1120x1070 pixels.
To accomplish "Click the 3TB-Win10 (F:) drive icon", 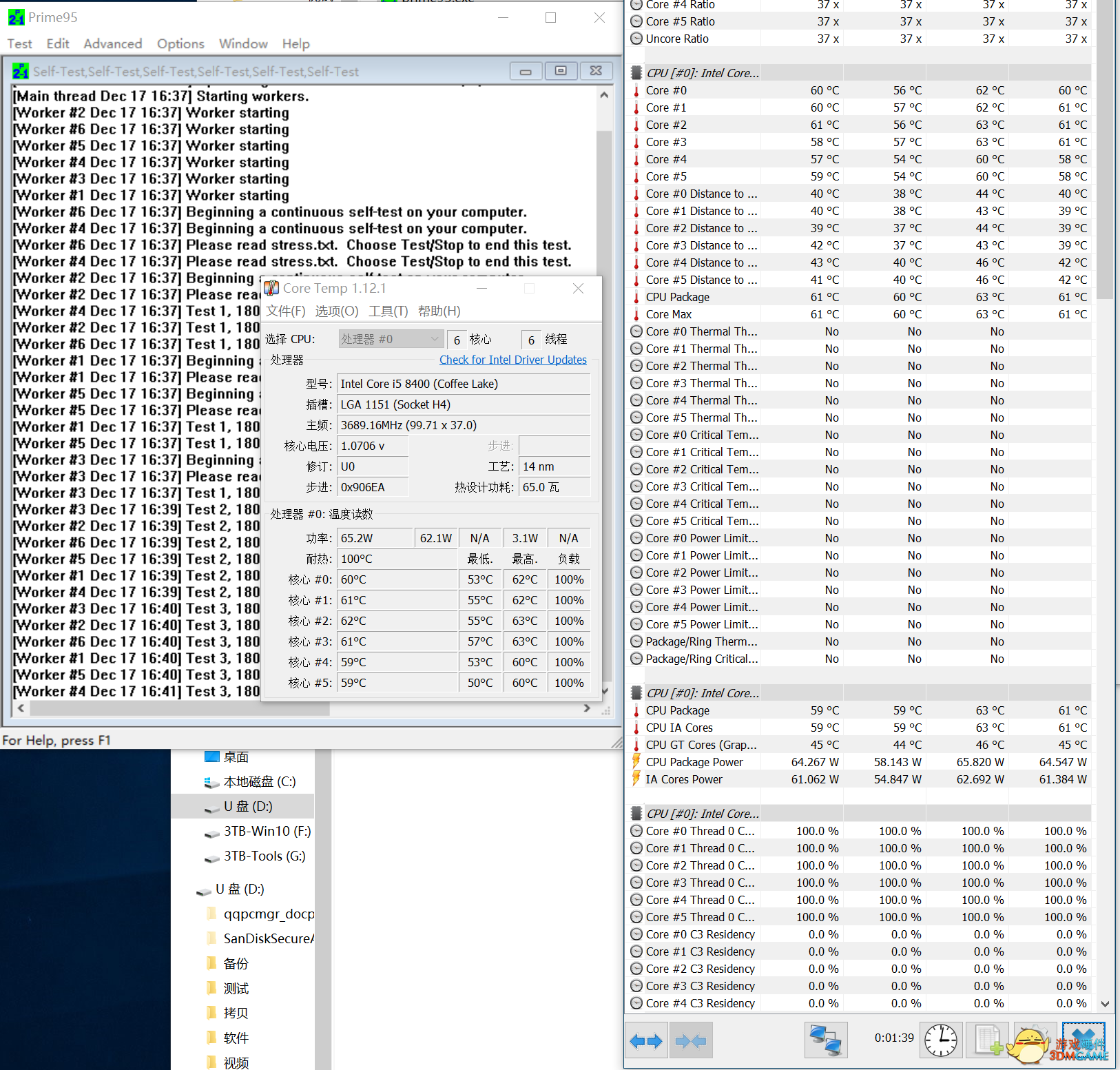I will (x=212, y=833).
